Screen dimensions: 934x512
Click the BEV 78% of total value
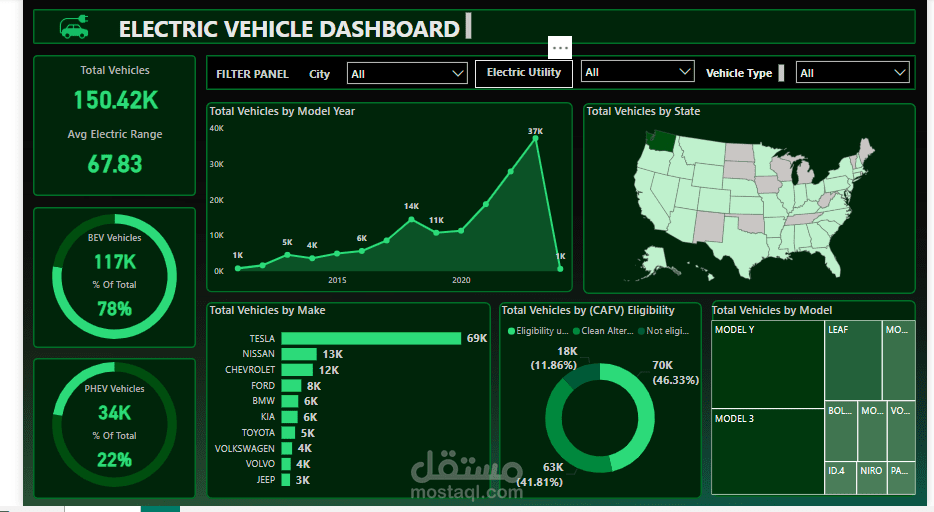pyautogui.click(x=114, y=308)
